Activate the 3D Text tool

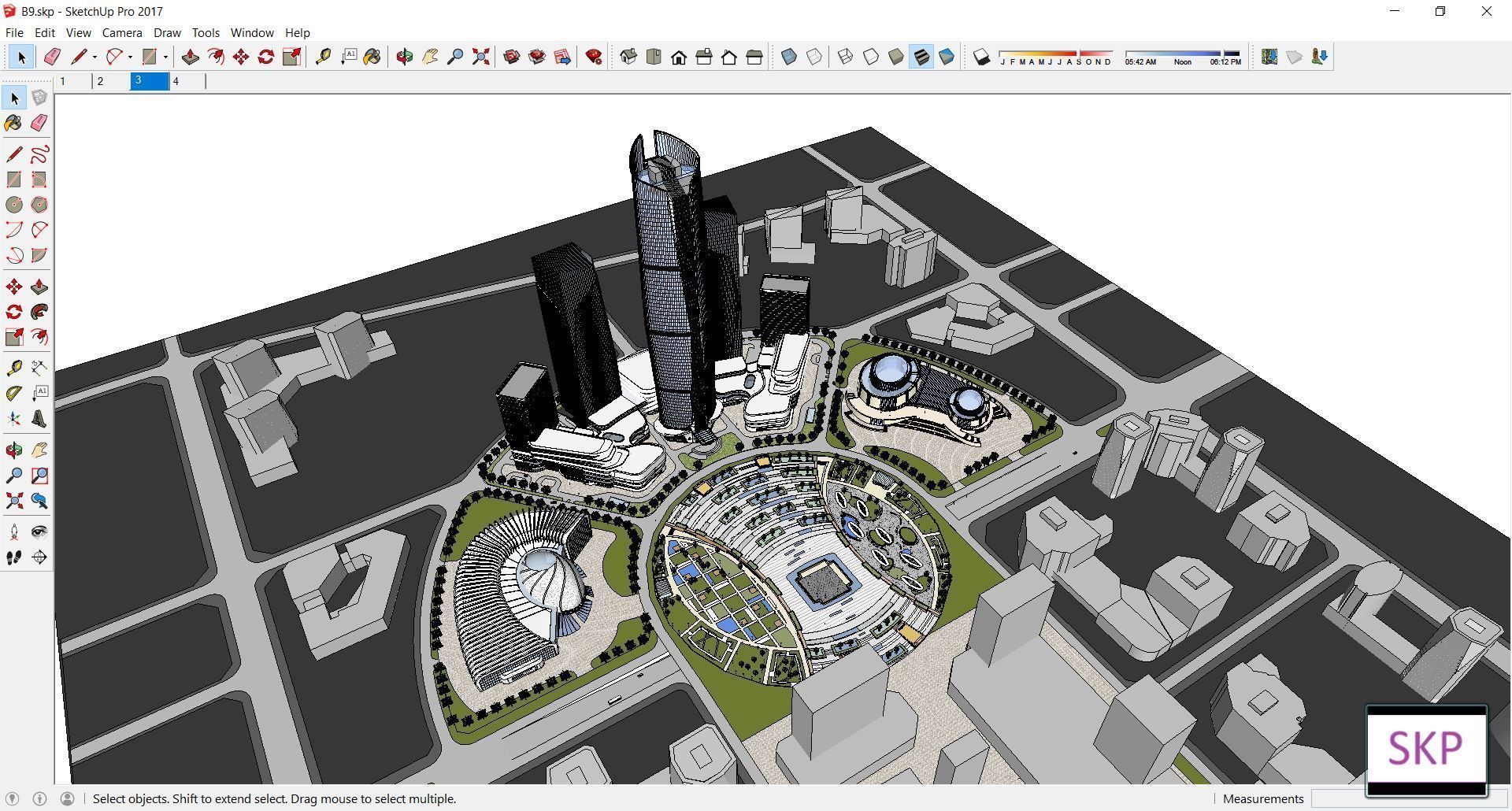39,418
